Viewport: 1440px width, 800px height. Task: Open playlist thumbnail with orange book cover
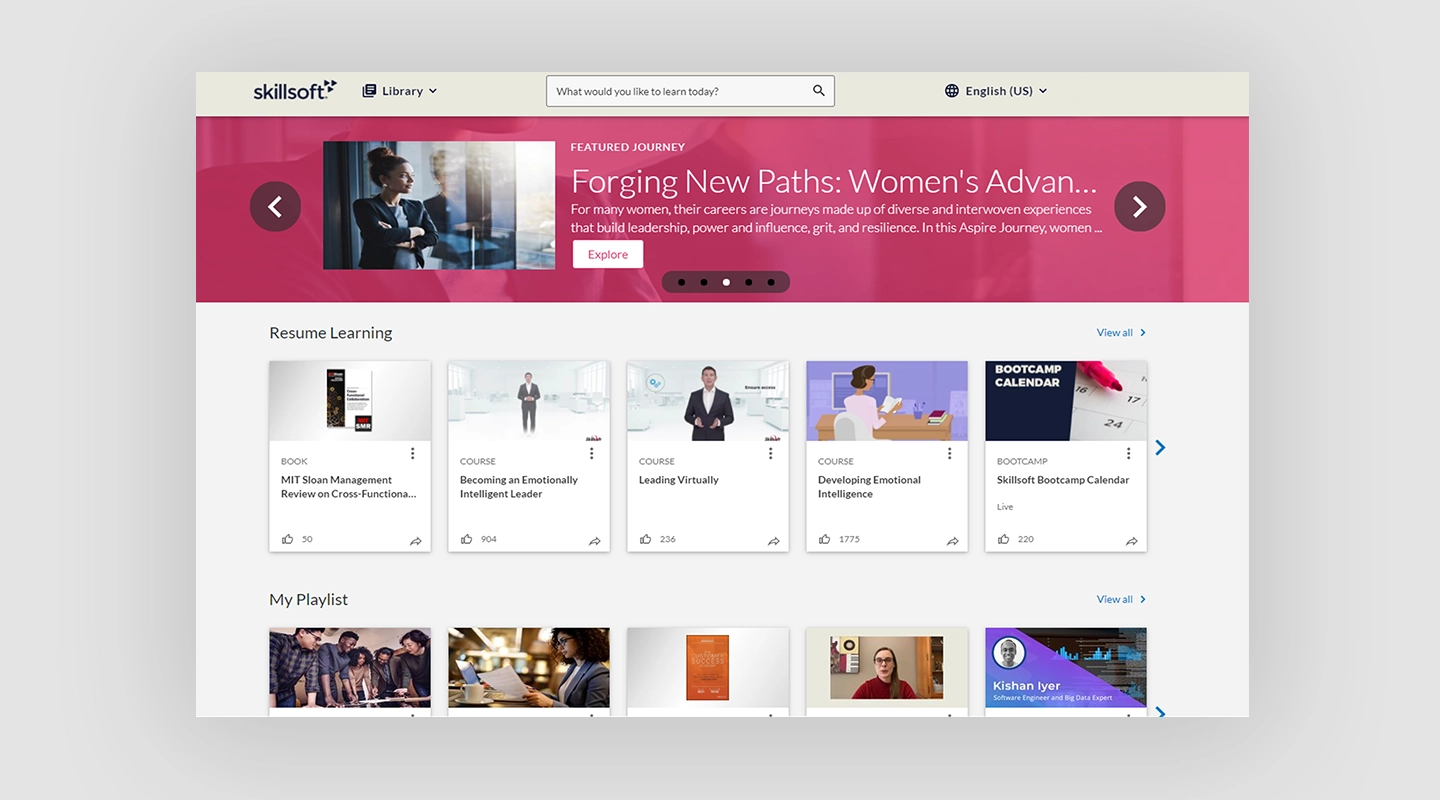(x=708, y=668)
